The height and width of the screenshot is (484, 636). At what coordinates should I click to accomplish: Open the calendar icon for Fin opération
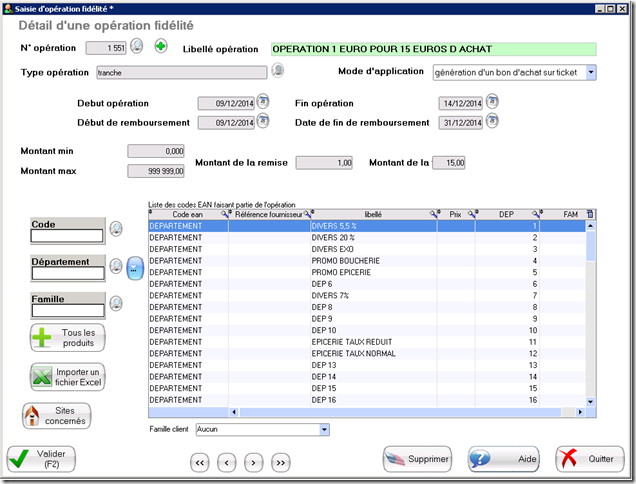492,102
